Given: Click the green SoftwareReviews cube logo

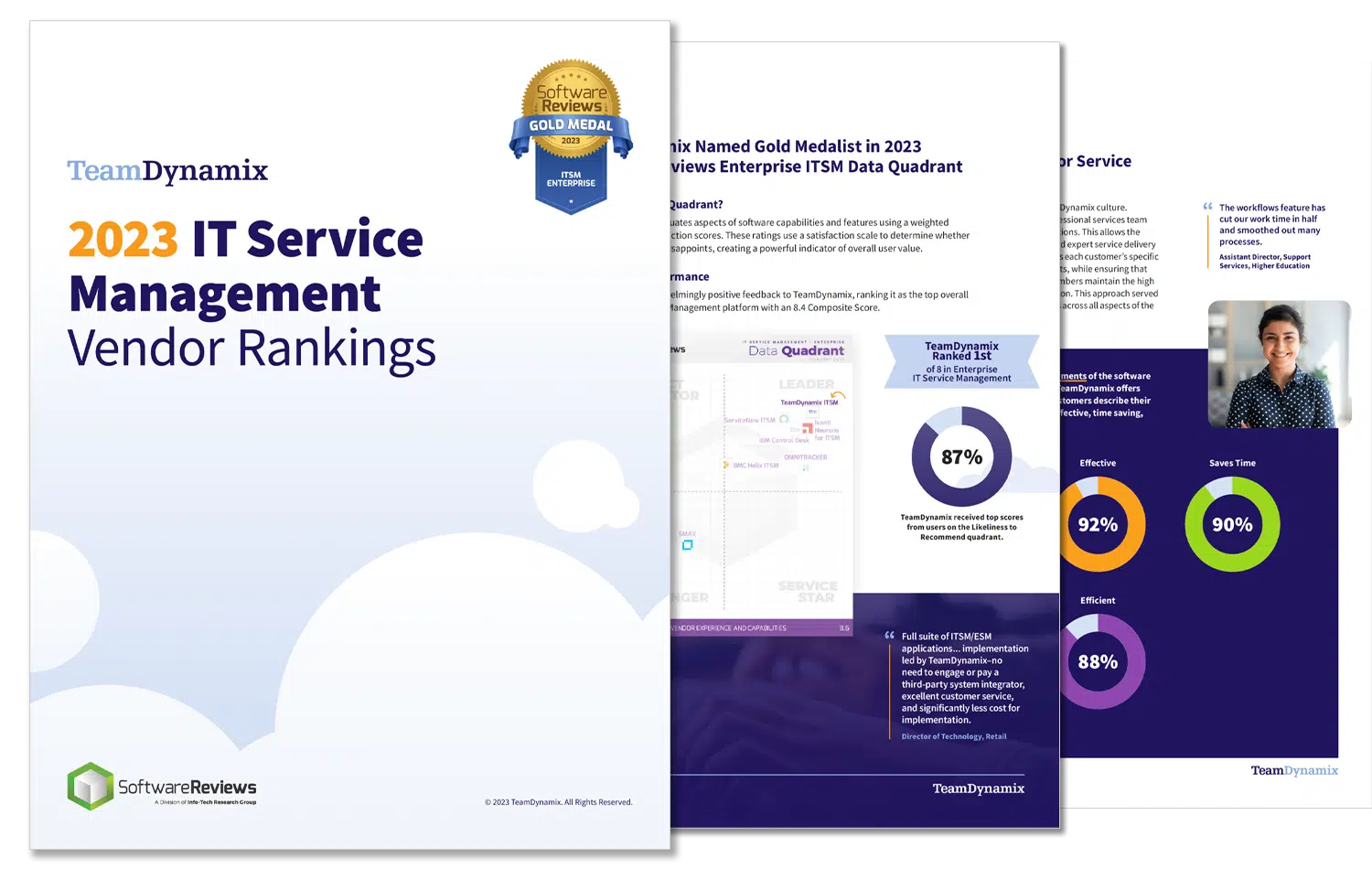Looking at the screenshot, I should 90,786.
